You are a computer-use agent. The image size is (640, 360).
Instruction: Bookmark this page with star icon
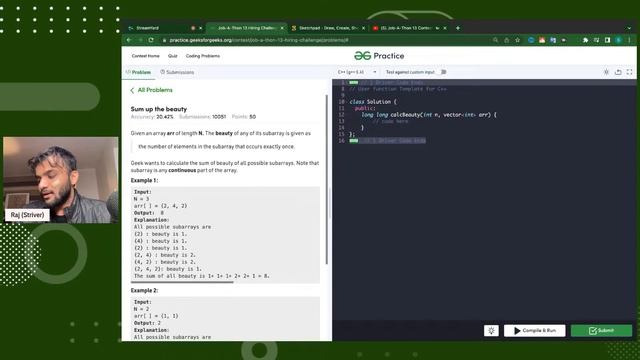pos(518,40)
